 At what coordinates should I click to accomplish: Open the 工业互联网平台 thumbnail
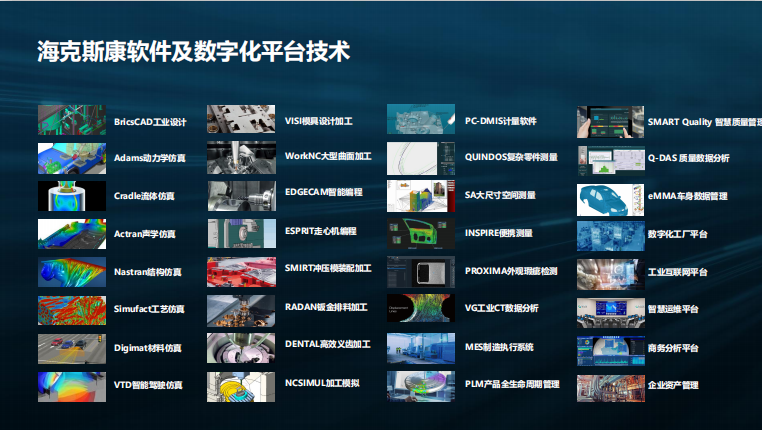611,274
